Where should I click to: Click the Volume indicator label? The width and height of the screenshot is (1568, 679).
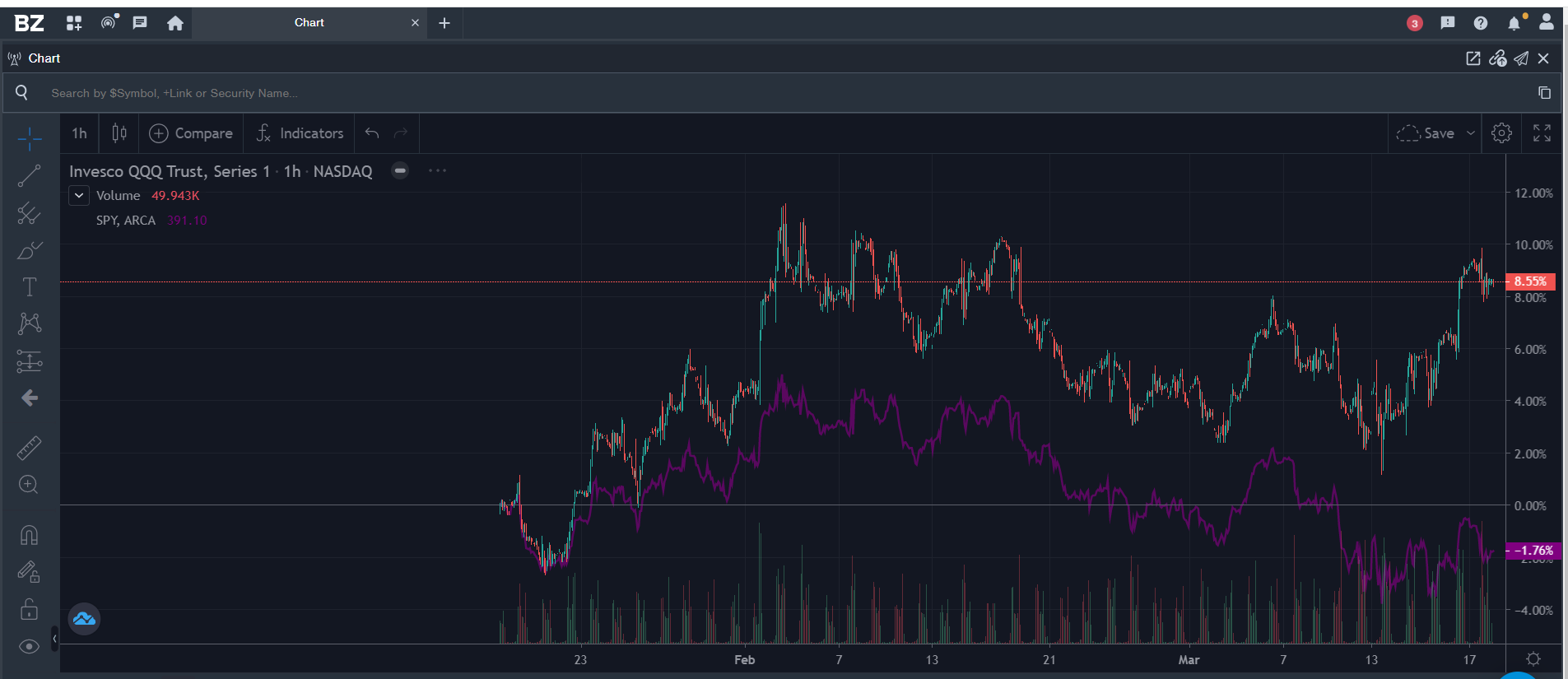[119, 196]
